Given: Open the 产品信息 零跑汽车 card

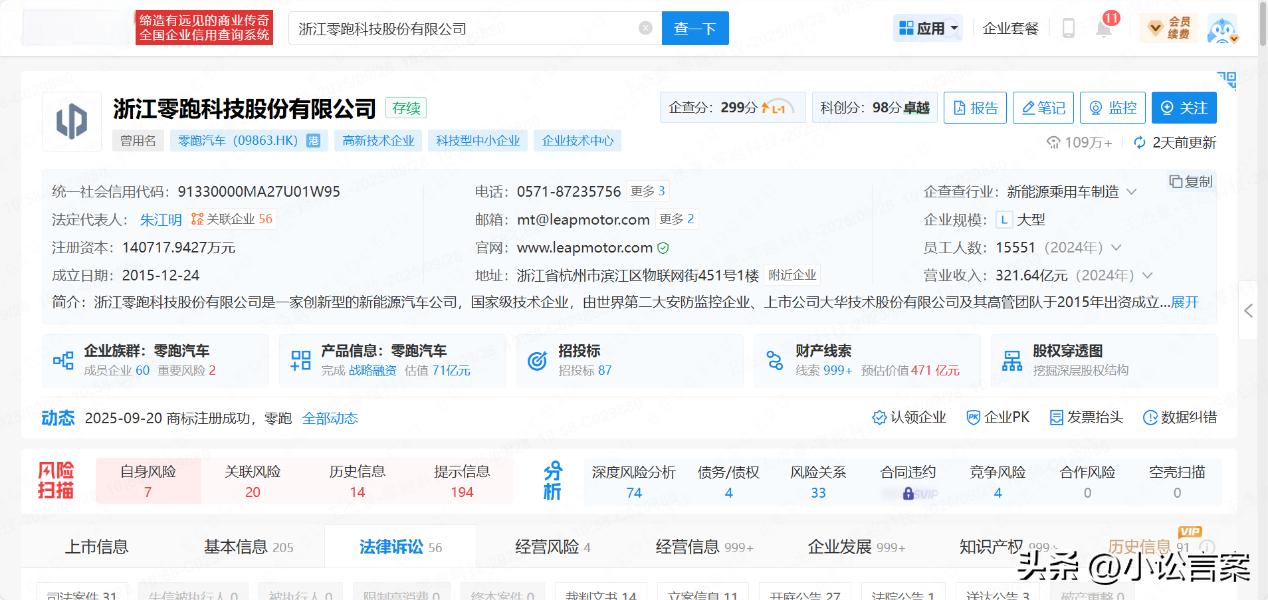Looking at the screenshot, I should point(392,360).
